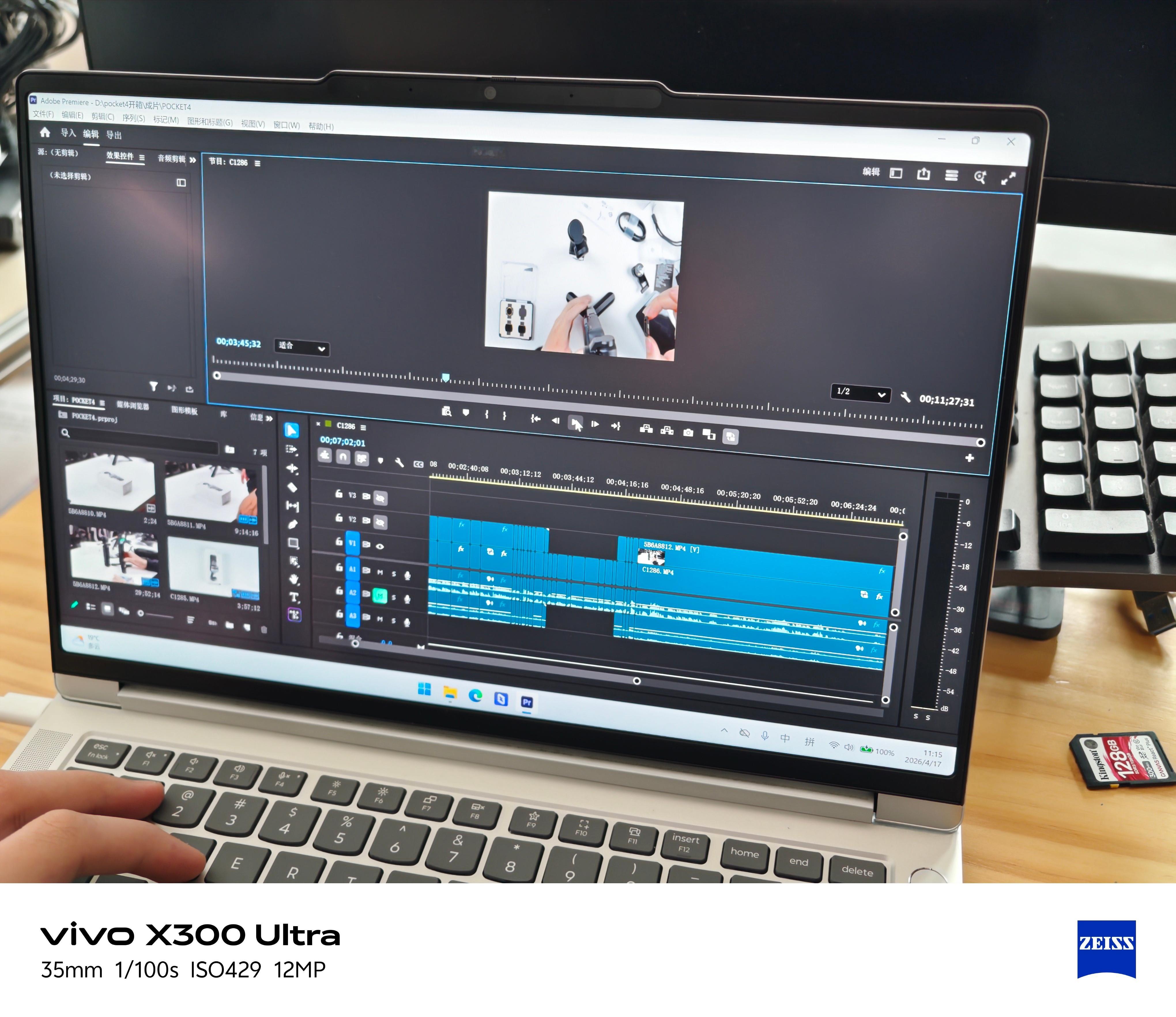Image resolution: width=1176 pixels, height=1017 pixels.
Task: Click the Step Forward one frame button
Action: pyautogui.click(x=595, y=423)
